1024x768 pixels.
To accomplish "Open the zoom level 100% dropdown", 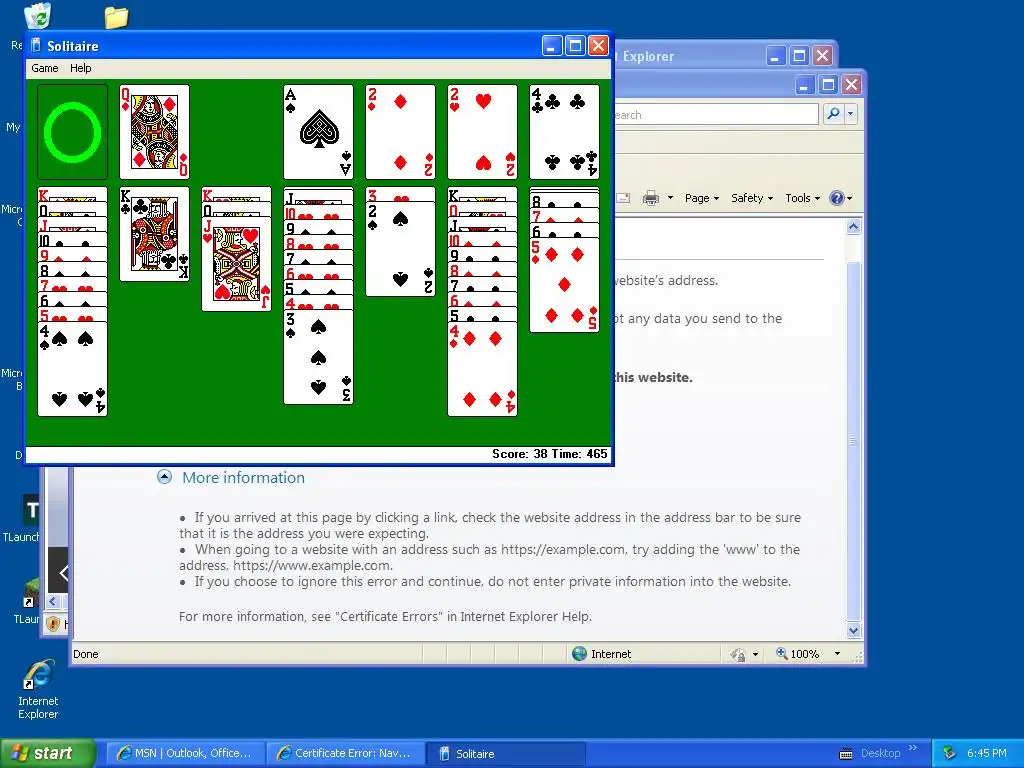I will pyautogui.click(x=837, y=654).
